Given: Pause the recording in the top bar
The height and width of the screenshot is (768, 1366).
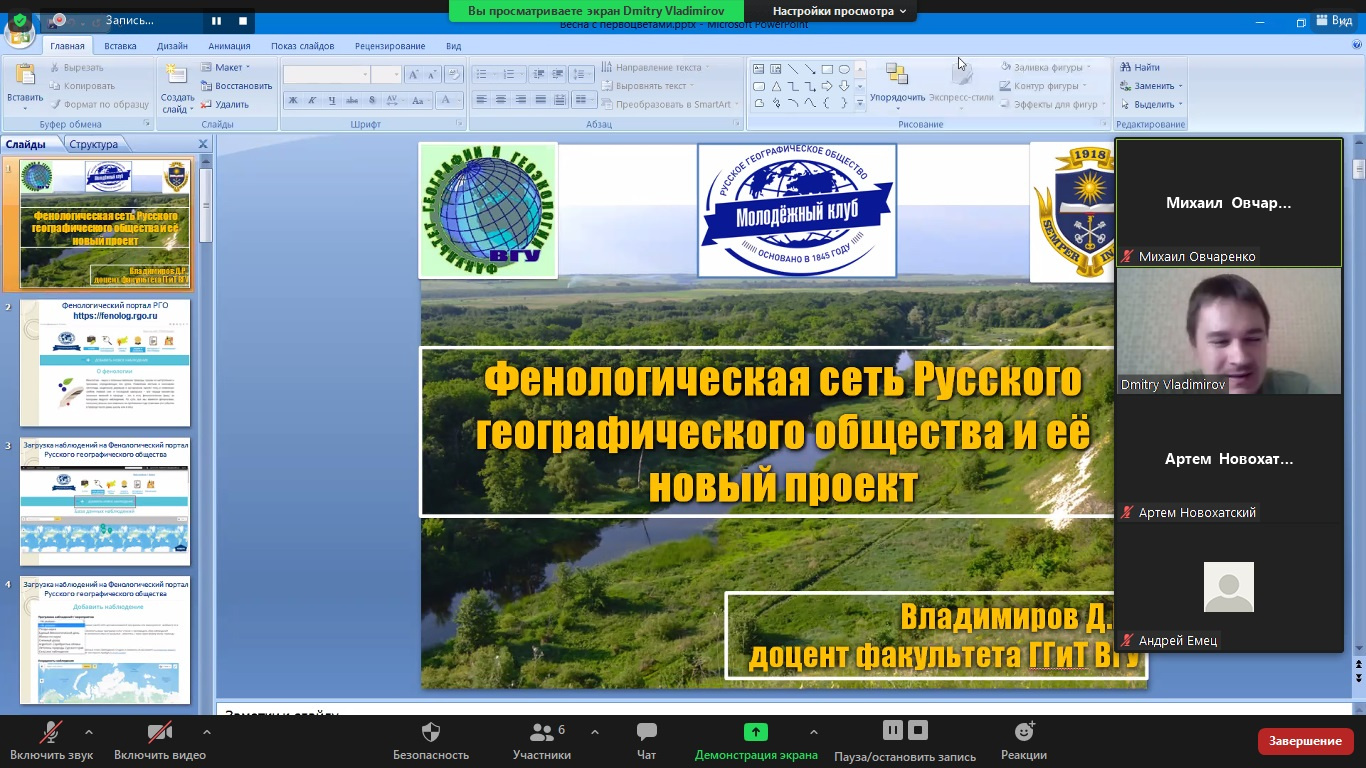Looking at the screenshot, I should point(217,20).
